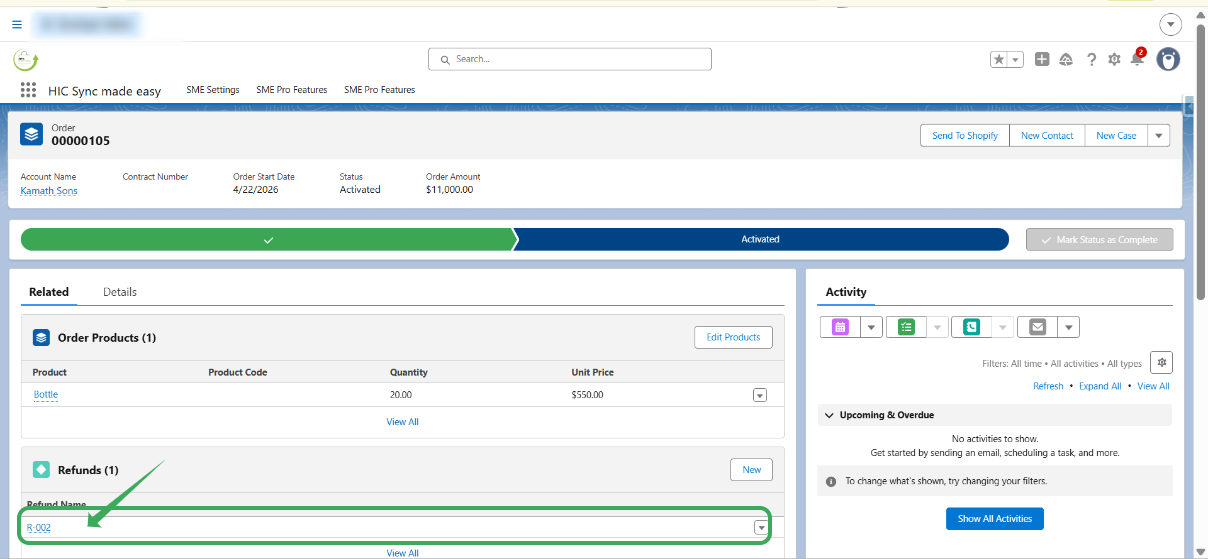Compose an email via envelope icon

coord(1037,327)
